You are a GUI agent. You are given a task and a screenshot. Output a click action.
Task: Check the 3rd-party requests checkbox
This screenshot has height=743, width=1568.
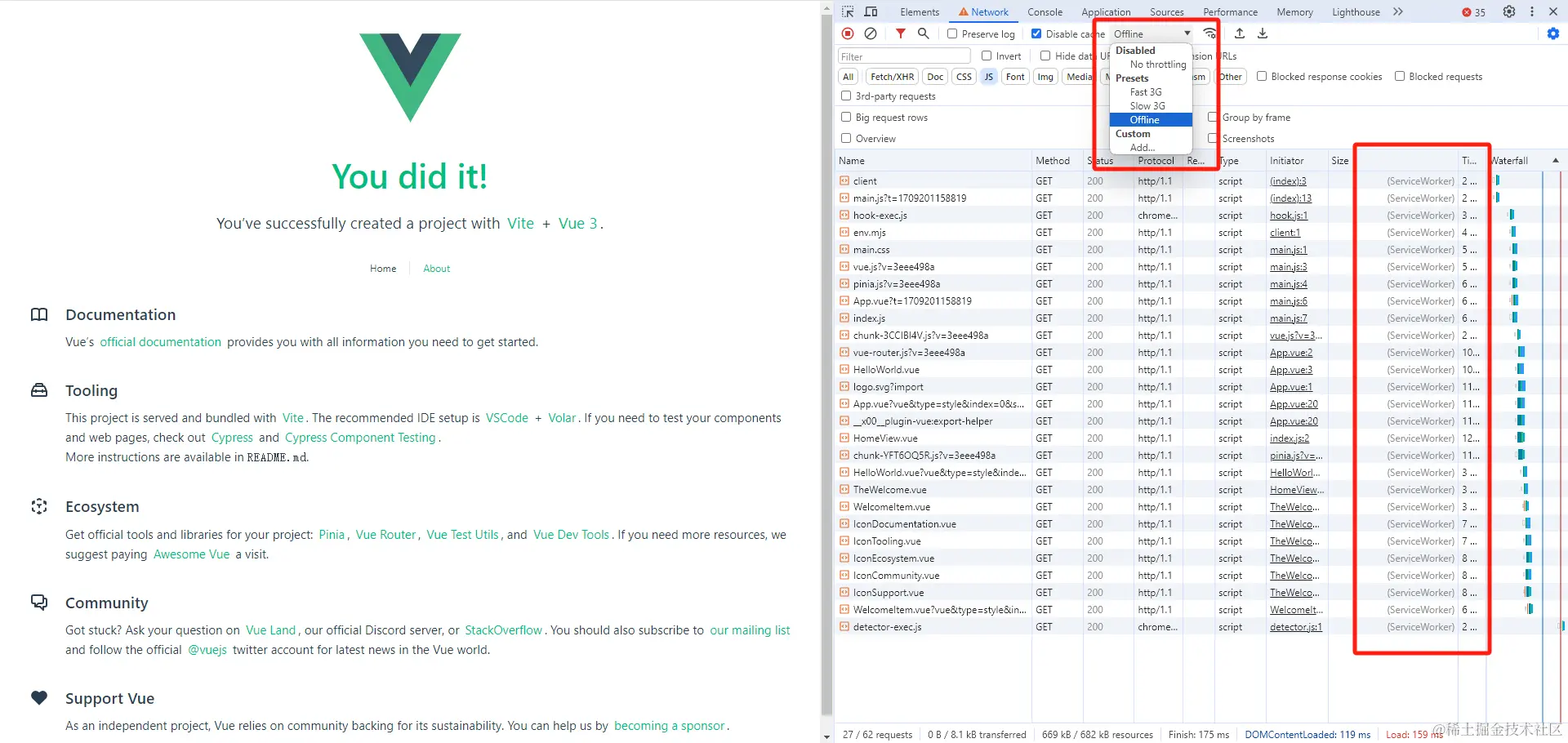pos(846,96)
